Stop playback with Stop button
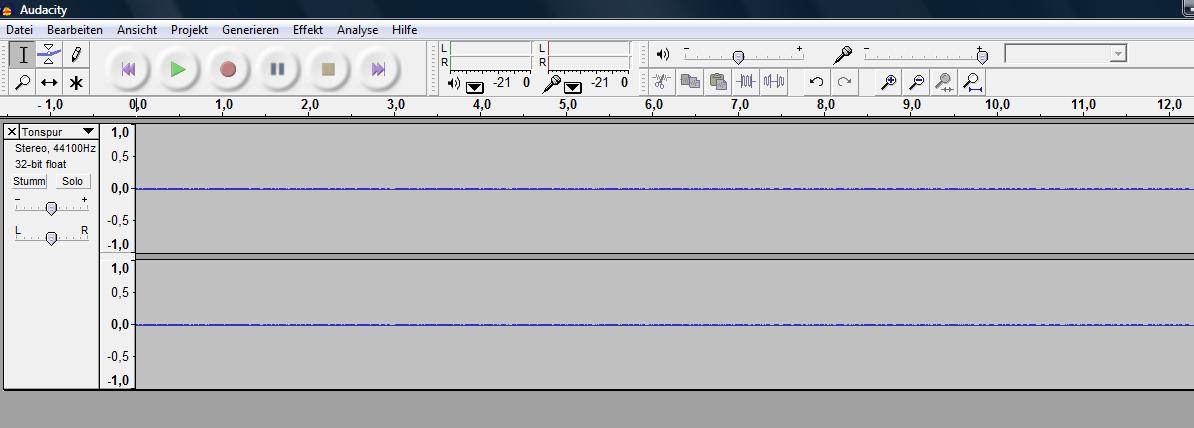The width and height of the screenshot is (1194, 428). (x=328, y=69)
